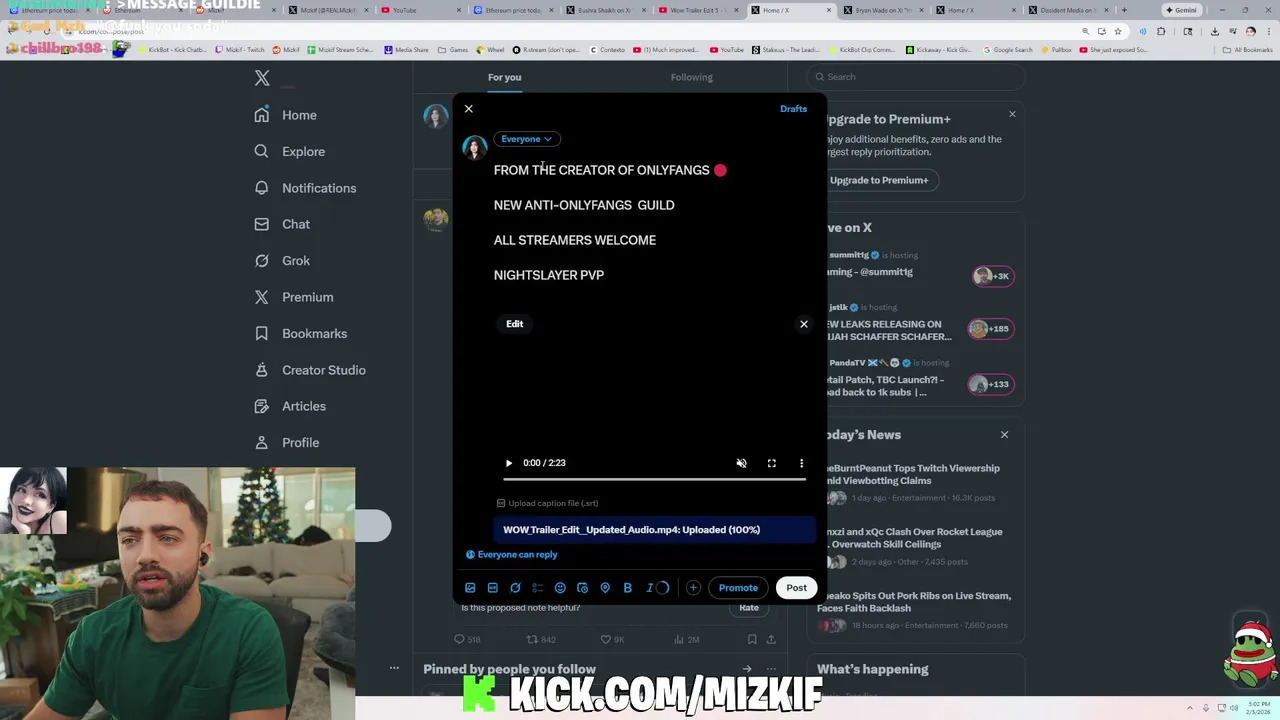The height and width of the screenshot is (720, 1280).
Task: Click the Promote button
Action: (738, 588)
